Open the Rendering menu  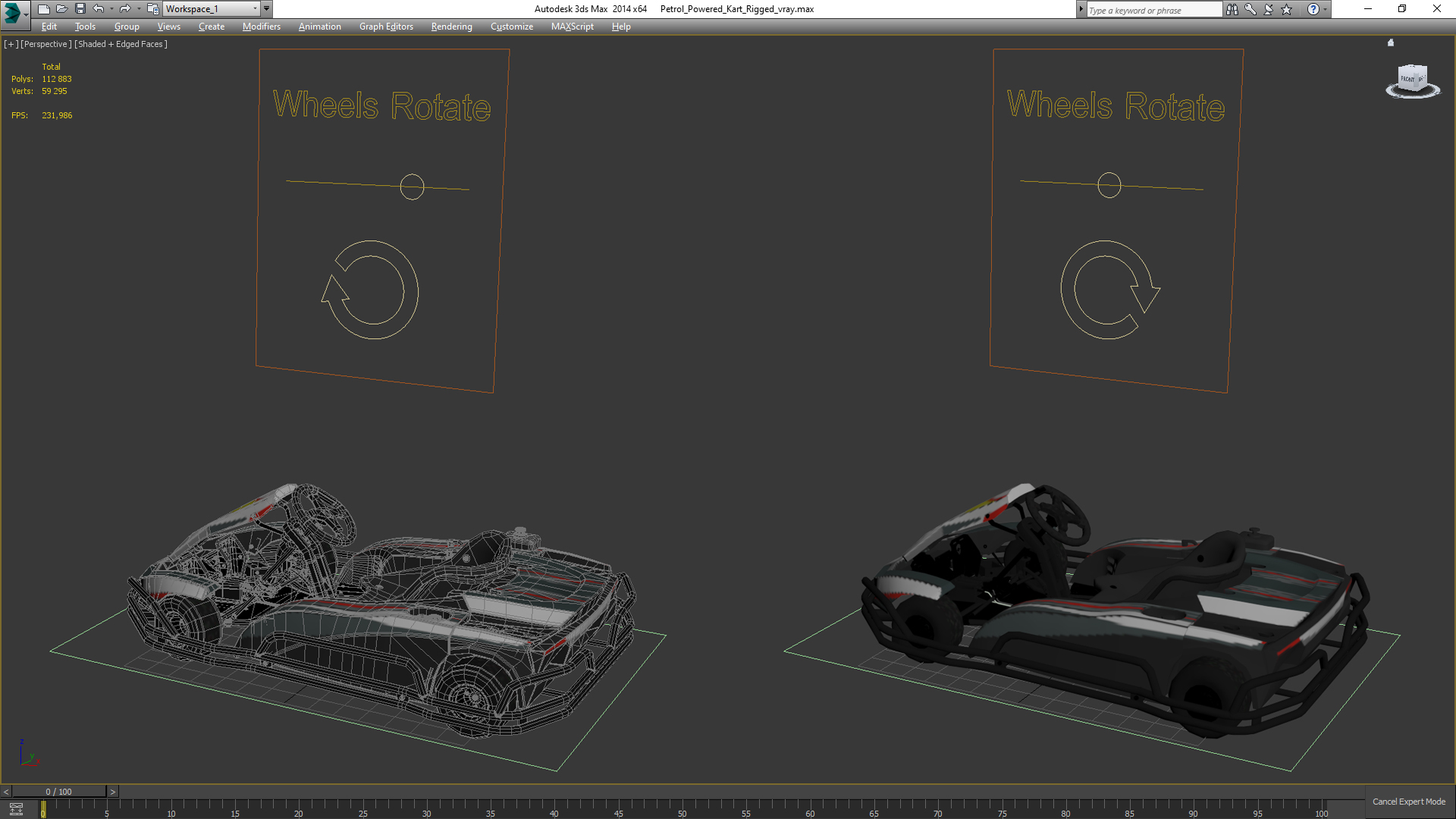coord(451,27)
